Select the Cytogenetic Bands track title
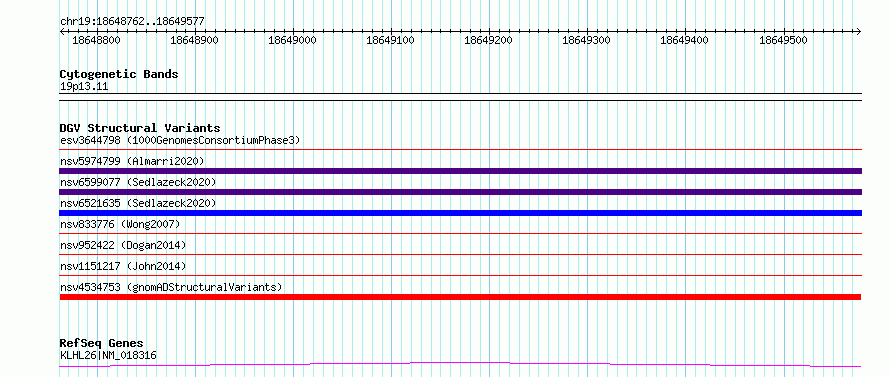 pyautogui.click(x=119, y=74)
